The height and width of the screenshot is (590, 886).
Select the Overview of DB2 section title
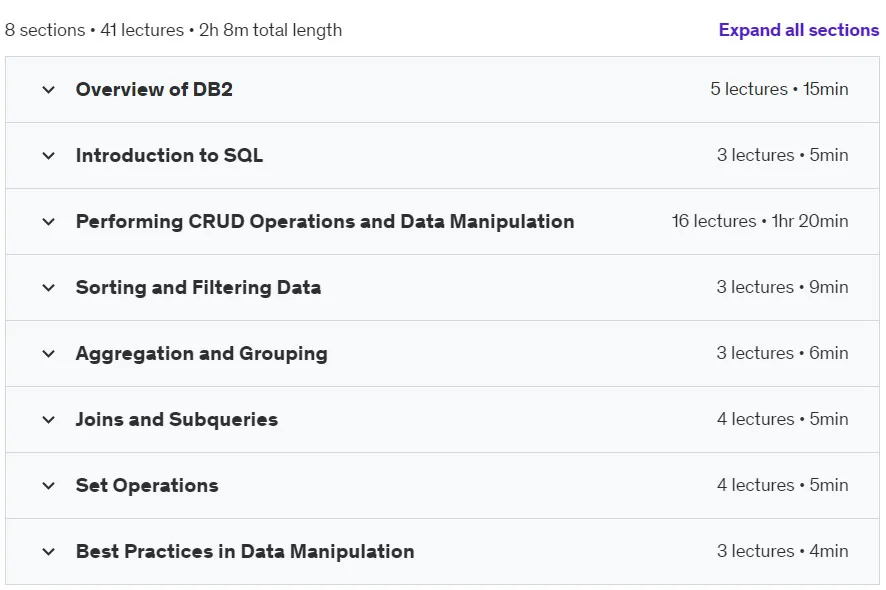point(154,89)
